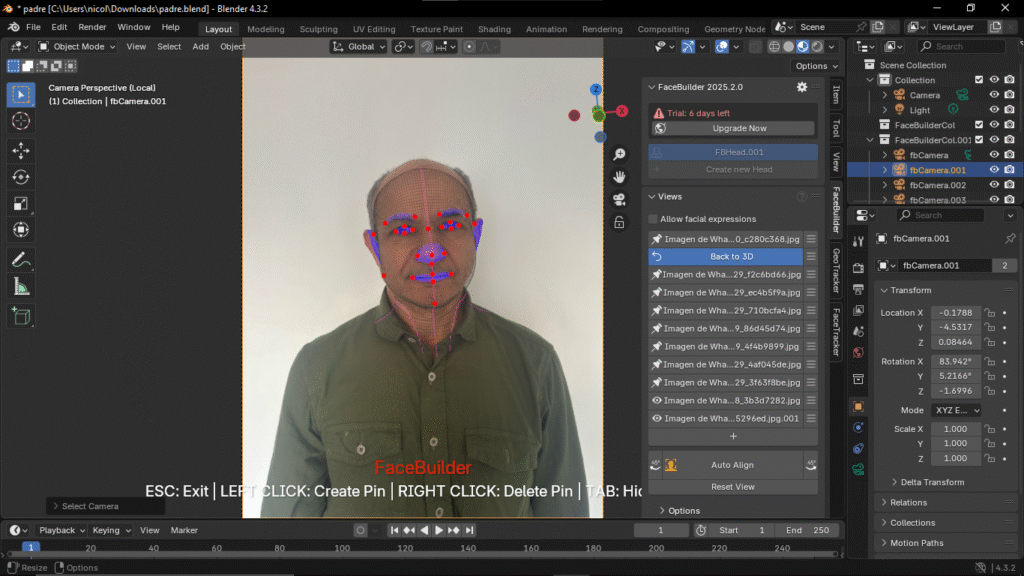Enable Allow facial expressions checkbox
Image resolution: width=1024 pixels, height=576 pixels.
tap(653, 219)
